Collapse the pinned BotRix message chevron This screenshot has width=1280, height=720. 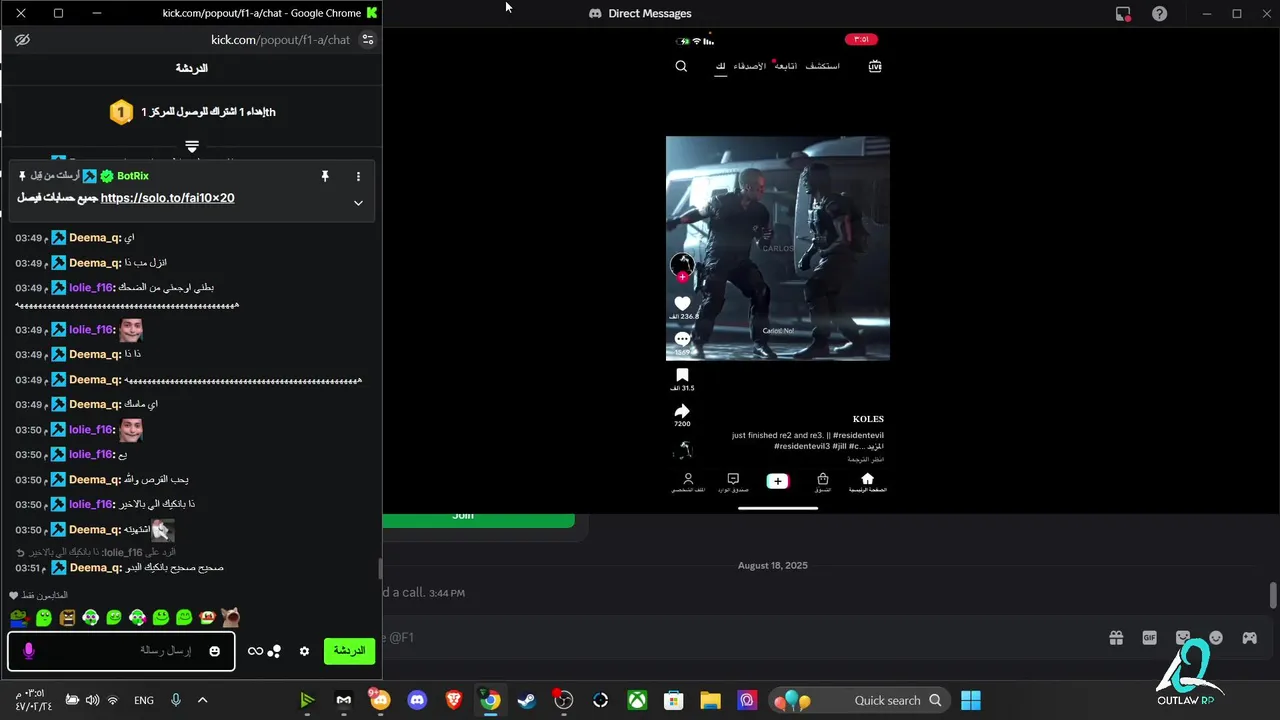[x=358, y=203]
